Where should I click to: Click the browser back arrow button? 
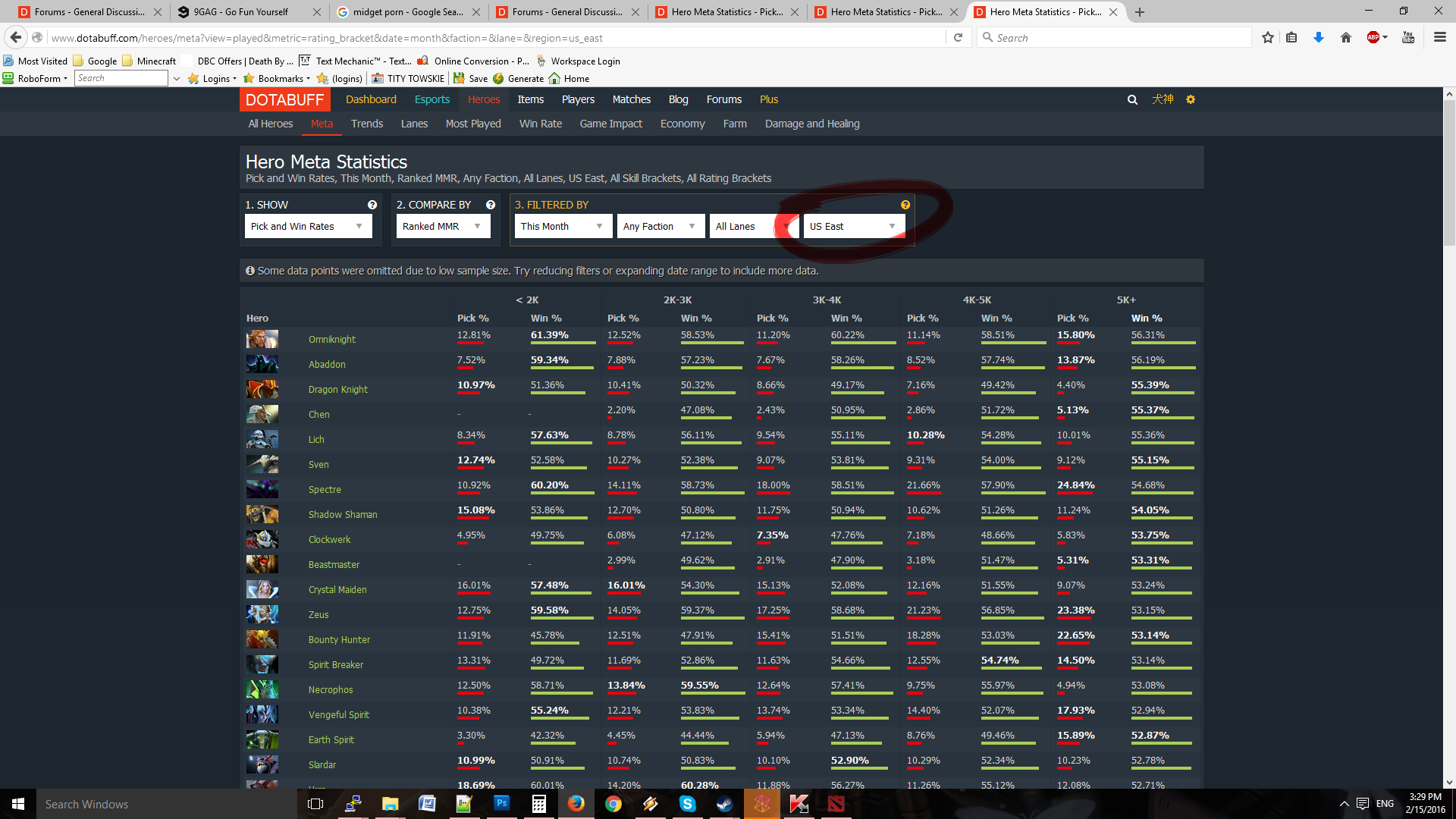[16, 37]
